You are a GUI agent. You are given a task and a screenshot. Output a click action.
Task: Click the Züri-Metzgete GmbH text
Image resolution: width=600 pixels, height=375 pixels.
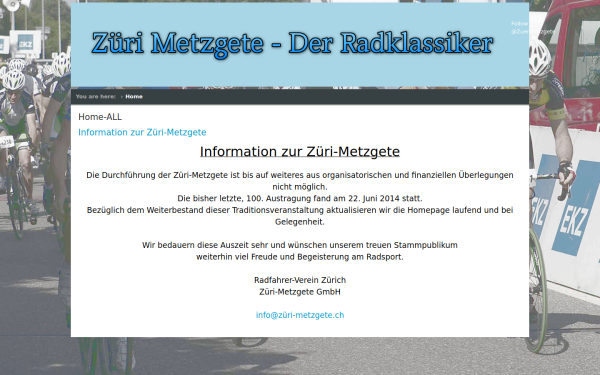pos(300,292)
